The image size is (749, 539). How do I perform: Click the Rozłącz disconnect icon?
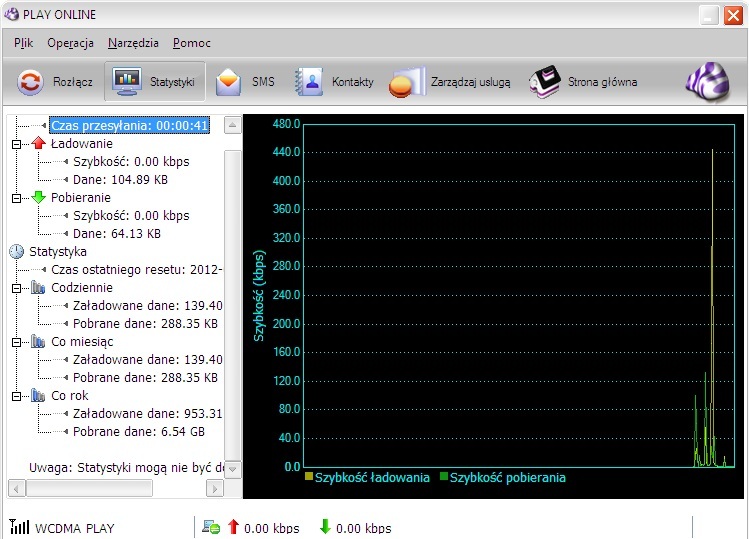(31, 82)
